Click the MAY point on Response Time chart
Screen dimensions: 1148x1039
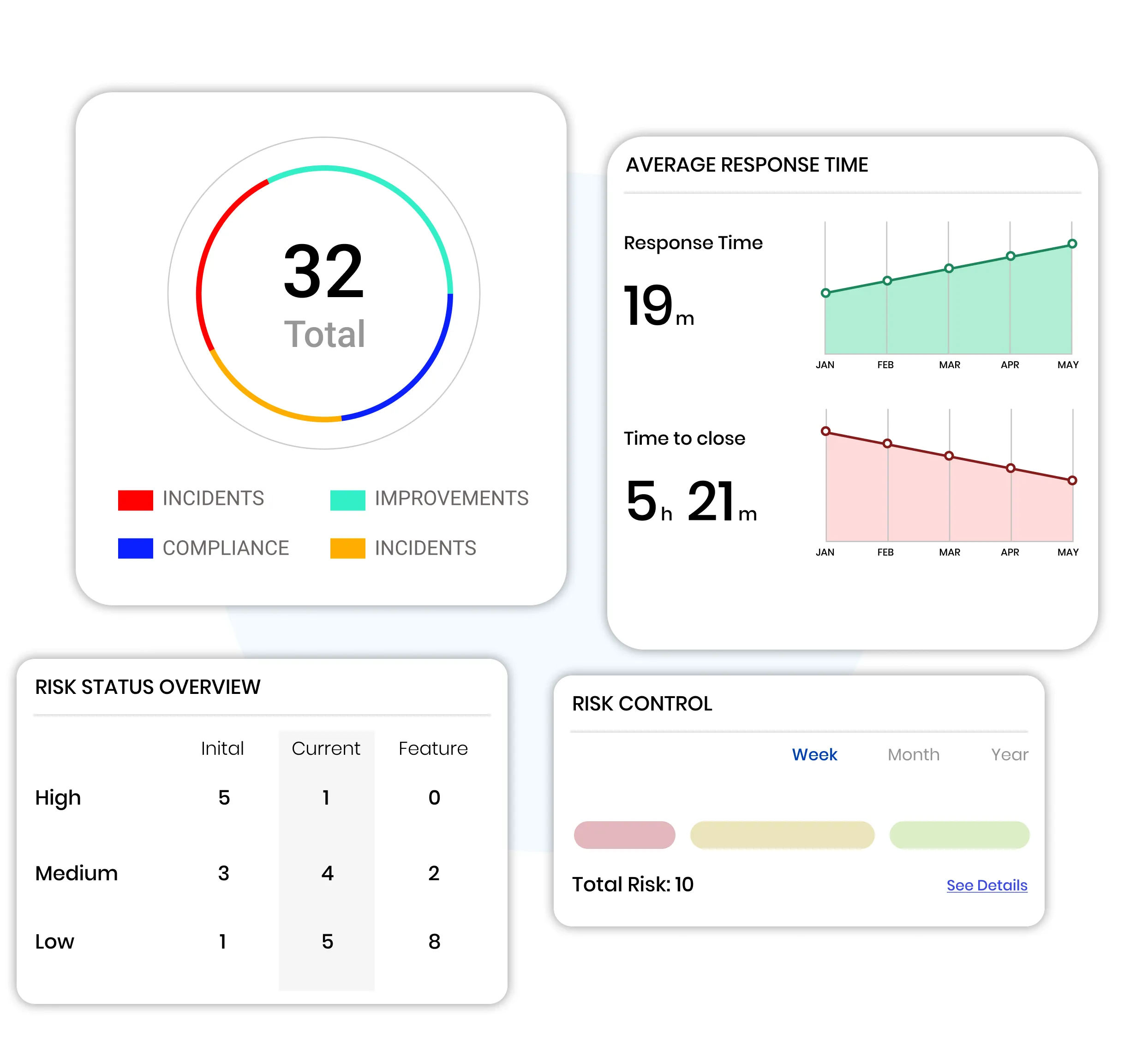(1072, 244)
